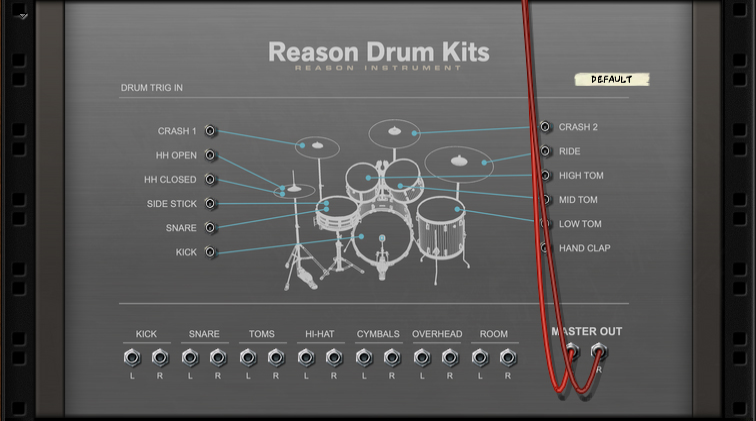Click the HI-HAT right audio output jack
The image size is (756, 421).
pos(334,358)
